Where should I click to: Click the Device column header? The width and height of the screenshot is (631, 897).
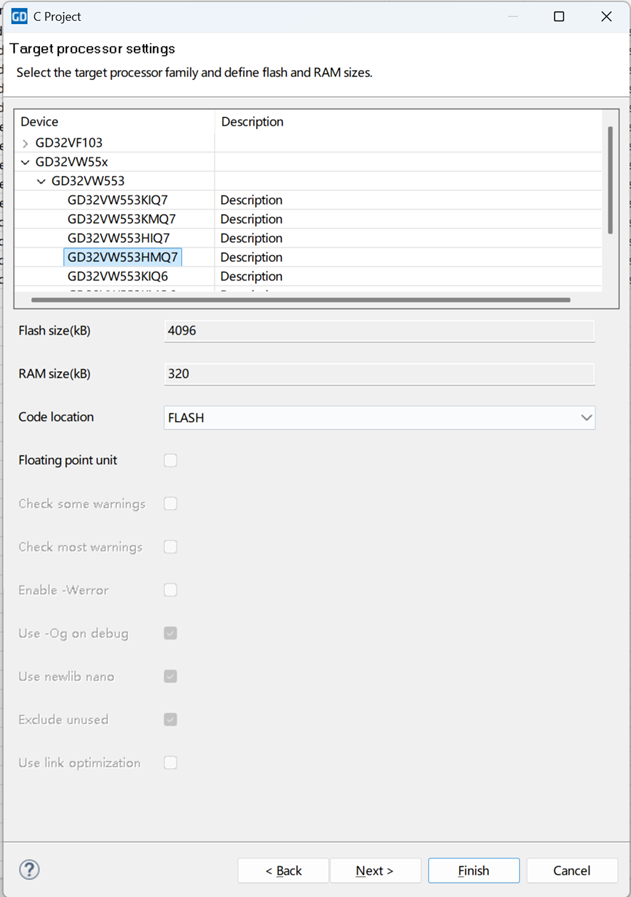(x=40, y=122)
